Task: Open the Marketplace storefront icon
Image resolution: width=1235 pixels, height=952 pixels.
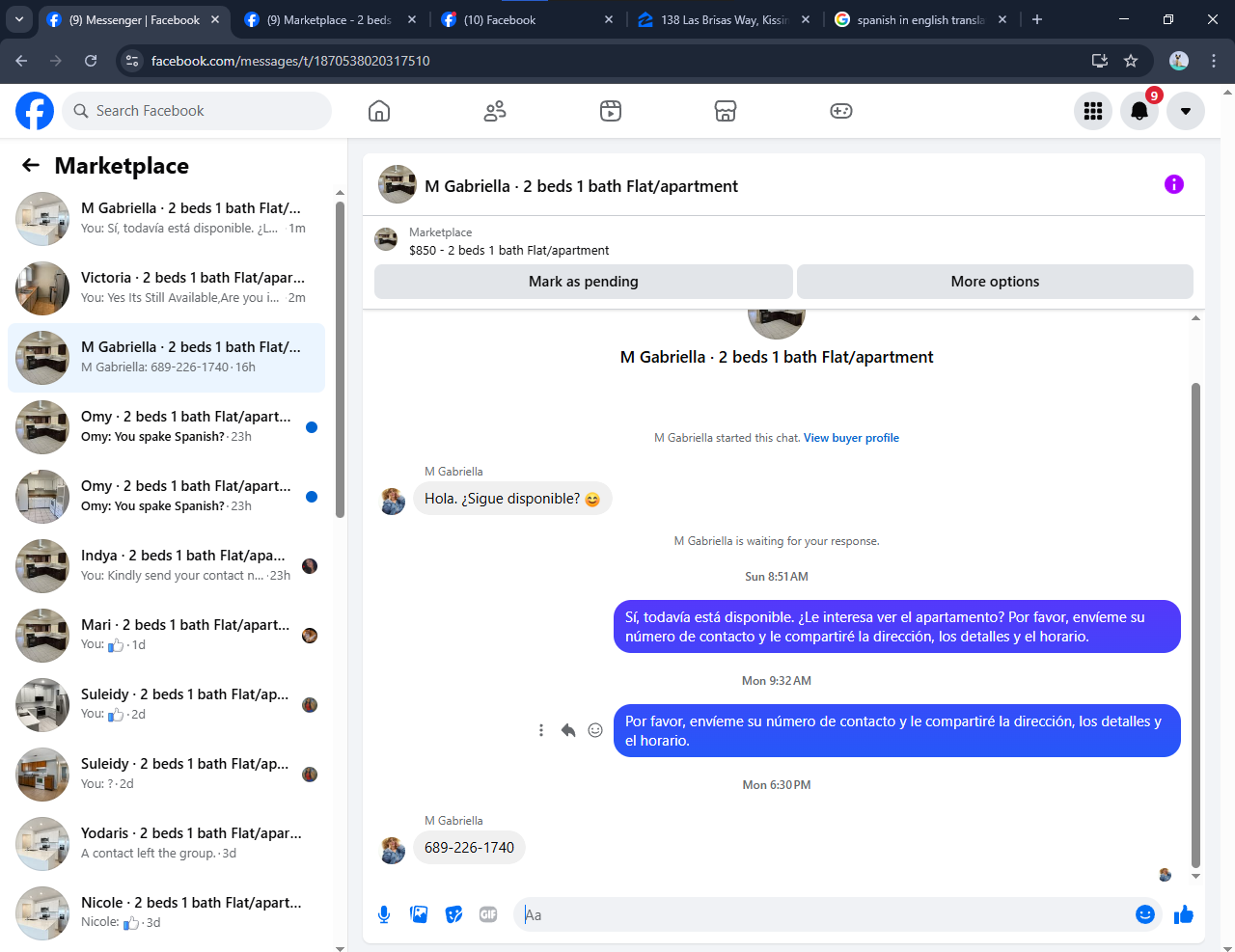Action: pos(726,111)
